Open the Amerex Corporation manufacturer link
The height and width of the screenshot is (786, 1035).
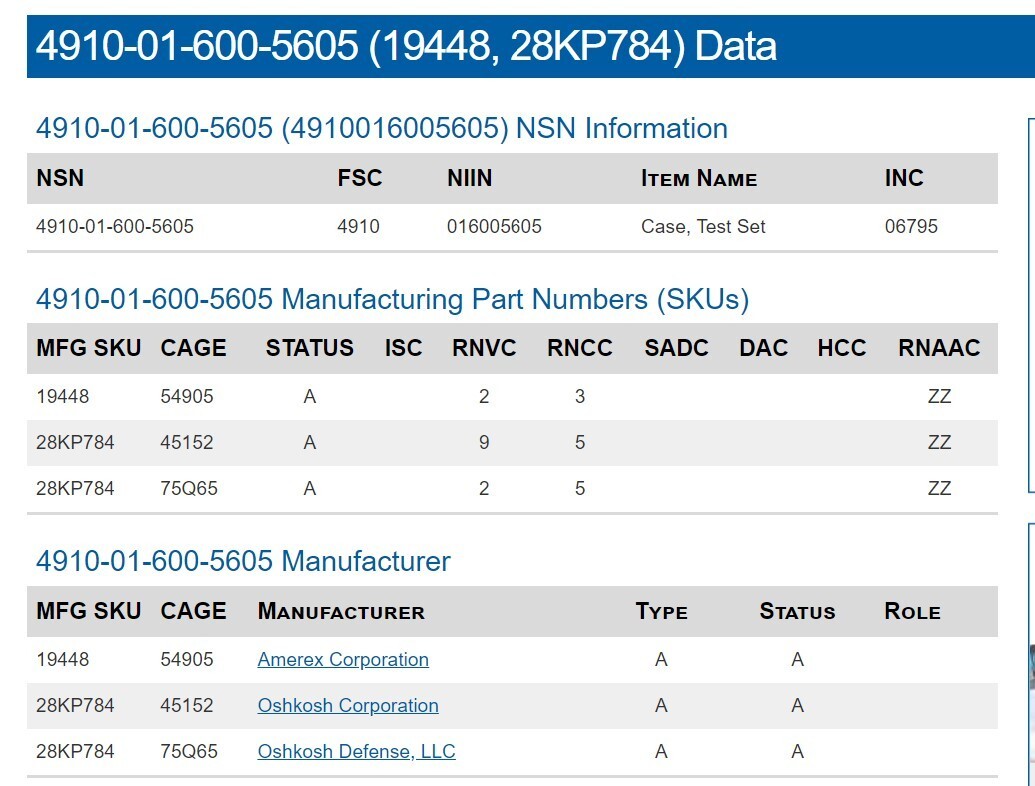click(x=343, y=659)
